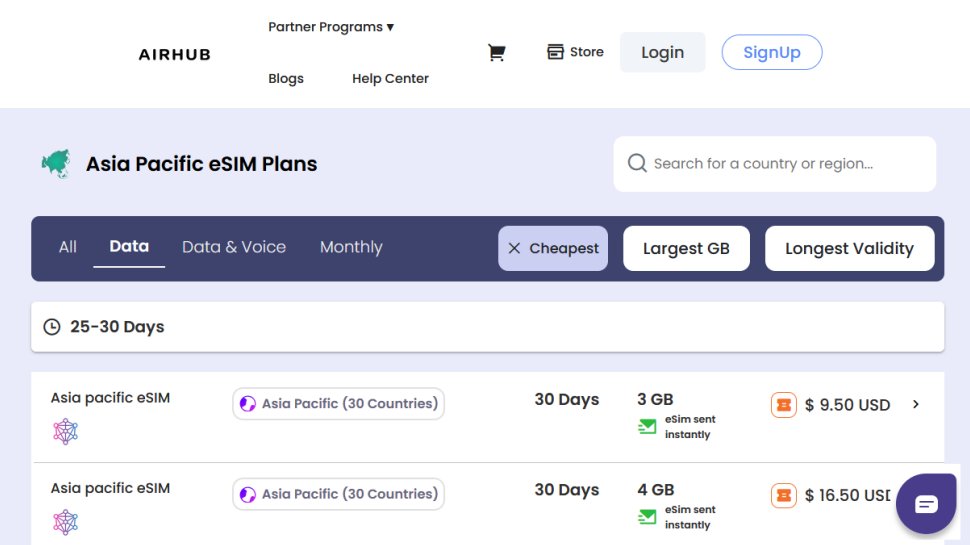The height and width of the screenshot is (545, 970).
Task: Click the Asia Pacific map icon
Action: (56, 164)
